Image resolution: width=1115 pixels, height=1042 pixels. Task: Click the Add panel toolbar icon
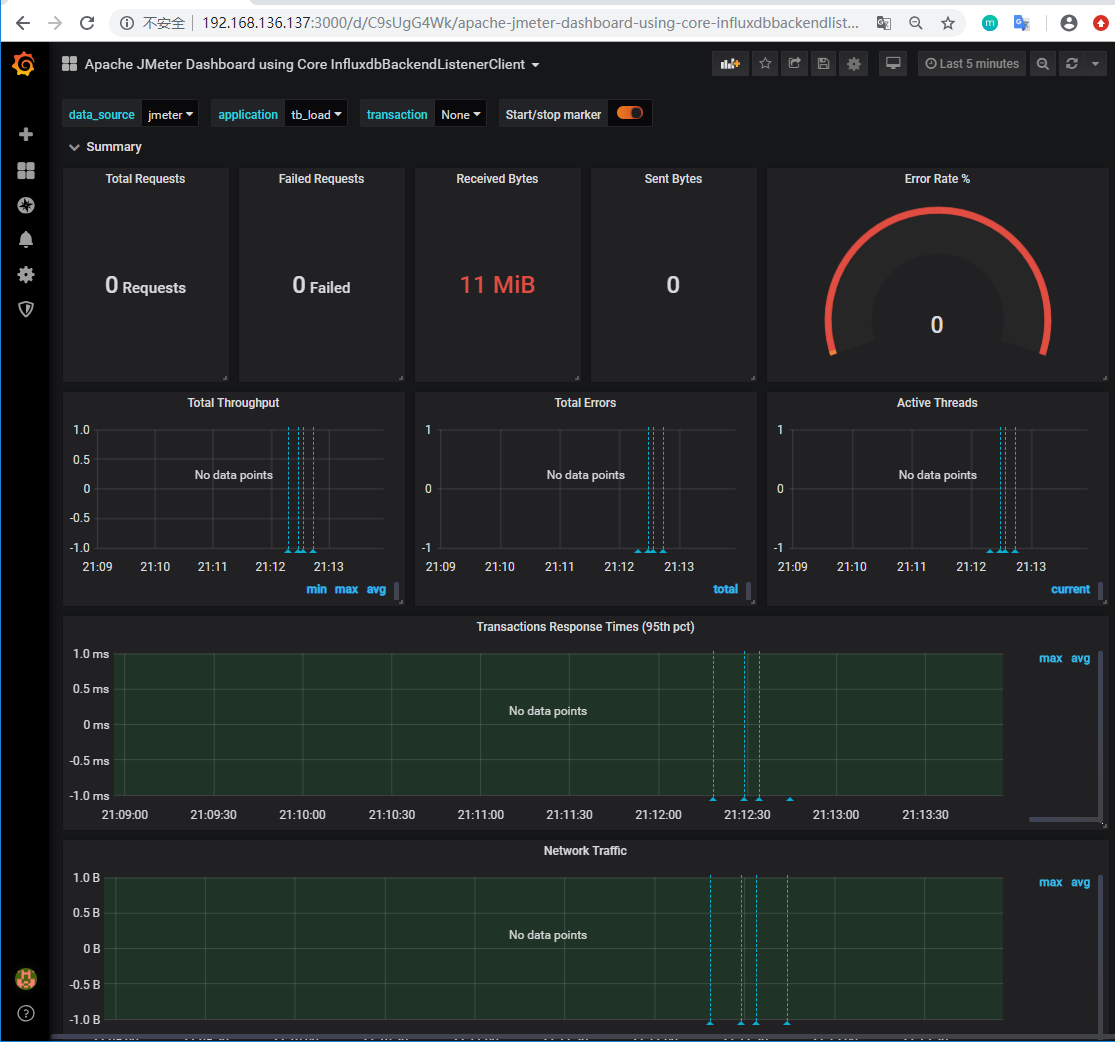730,64
